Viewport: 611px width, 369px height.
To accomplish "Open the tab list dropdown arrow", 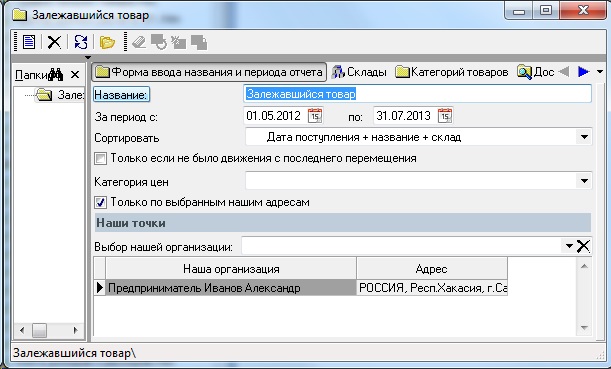I will (x=600, y=72).
